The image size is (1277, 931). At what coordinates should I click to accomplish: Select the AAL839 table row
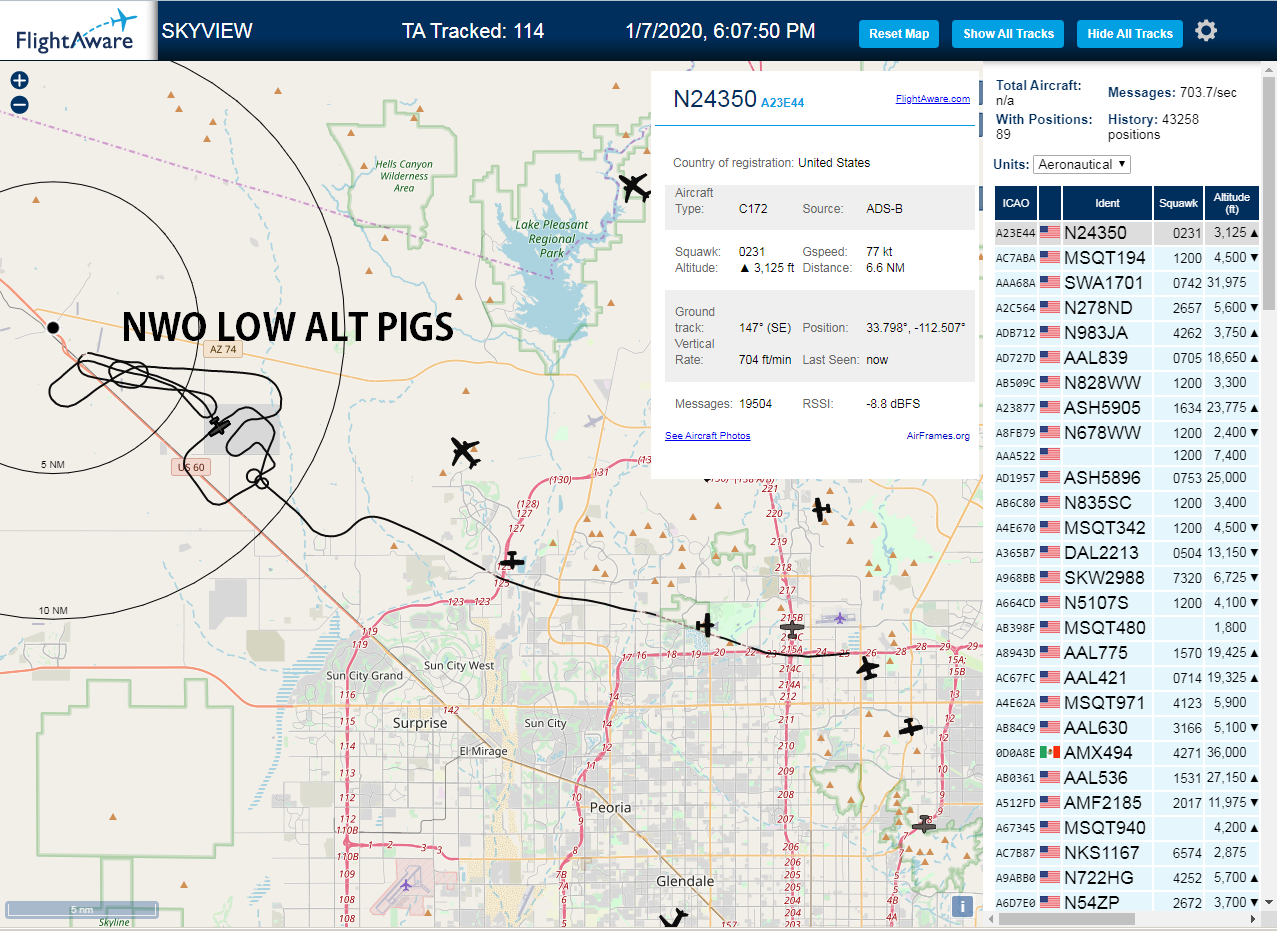pyautogui.click(x=1128, y=357)
